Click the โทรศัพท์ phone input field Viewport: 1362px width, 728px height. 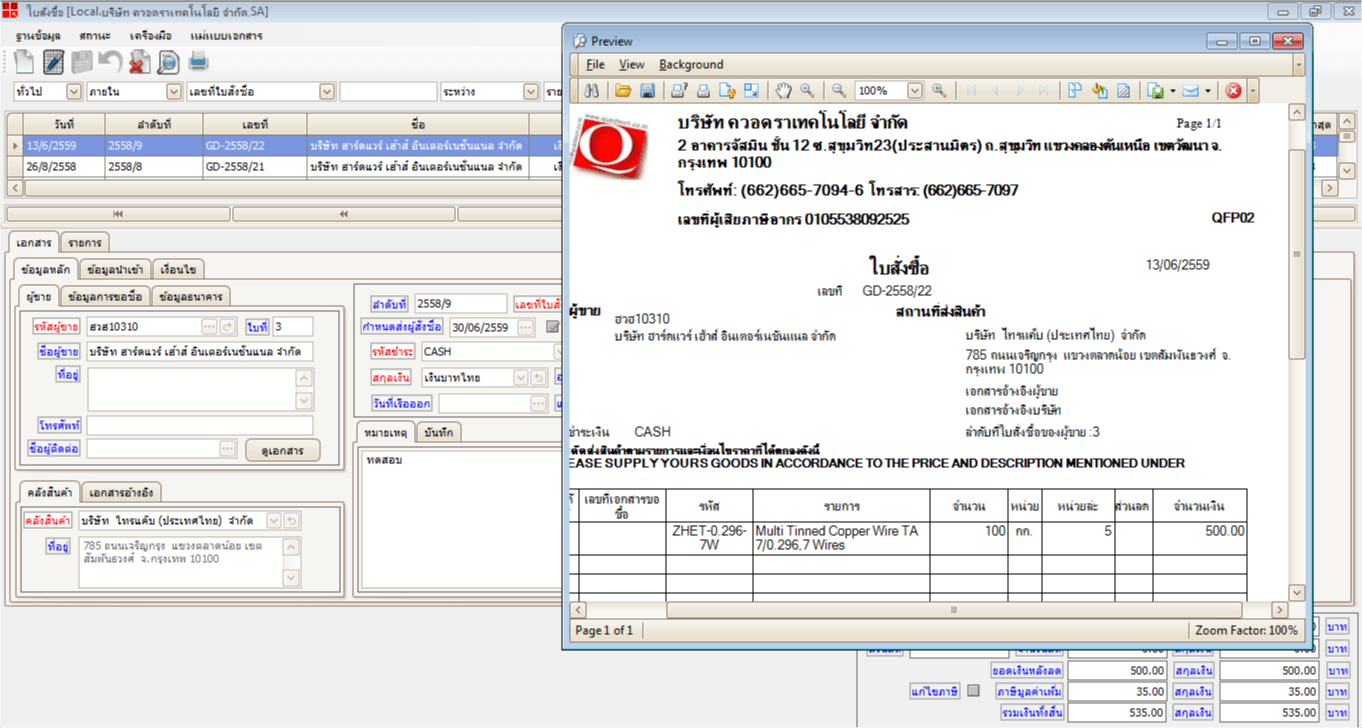pyautogui.click(x=200, y=425)
